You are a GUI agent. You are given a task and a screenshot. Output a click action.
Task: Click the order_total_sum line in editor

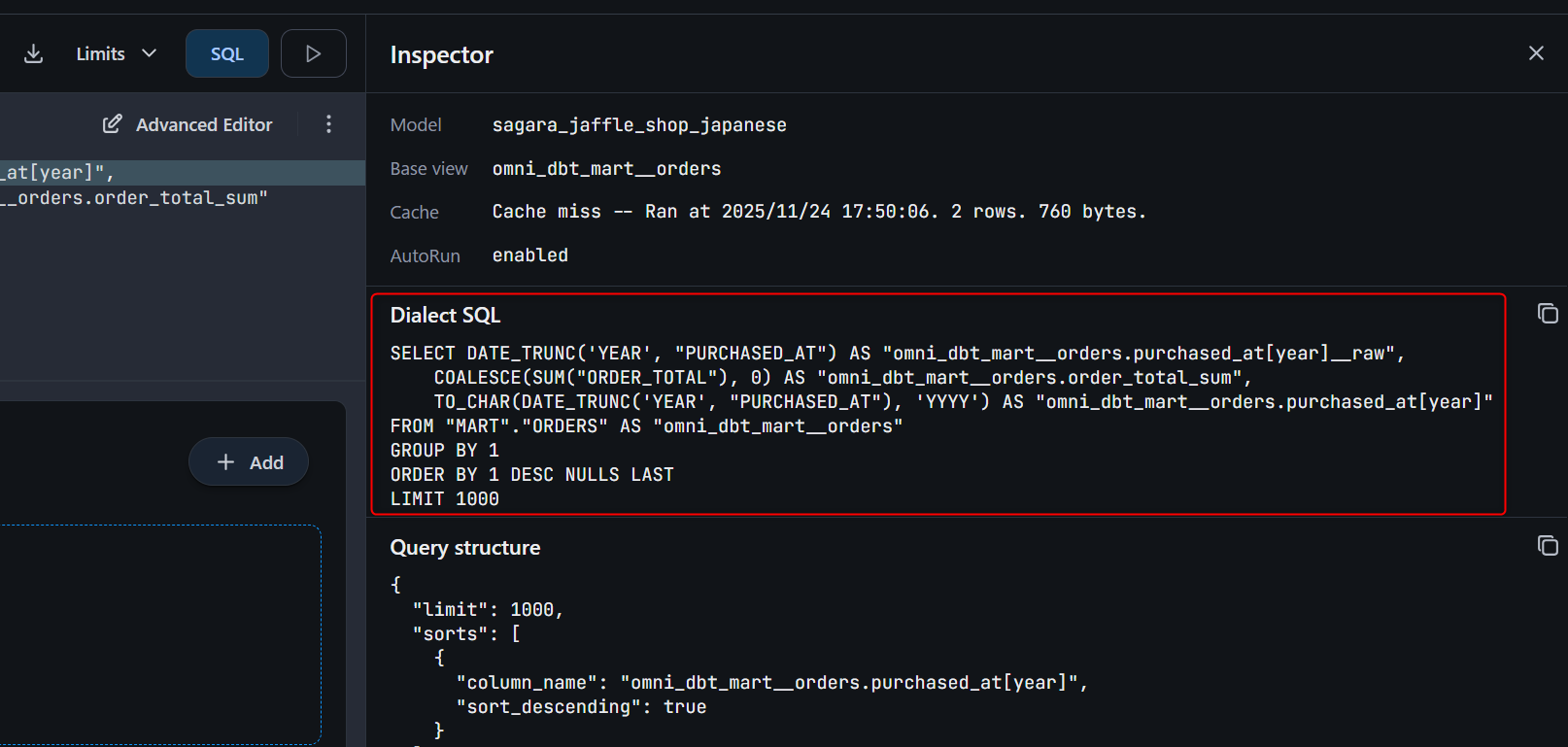pos(136,198)
